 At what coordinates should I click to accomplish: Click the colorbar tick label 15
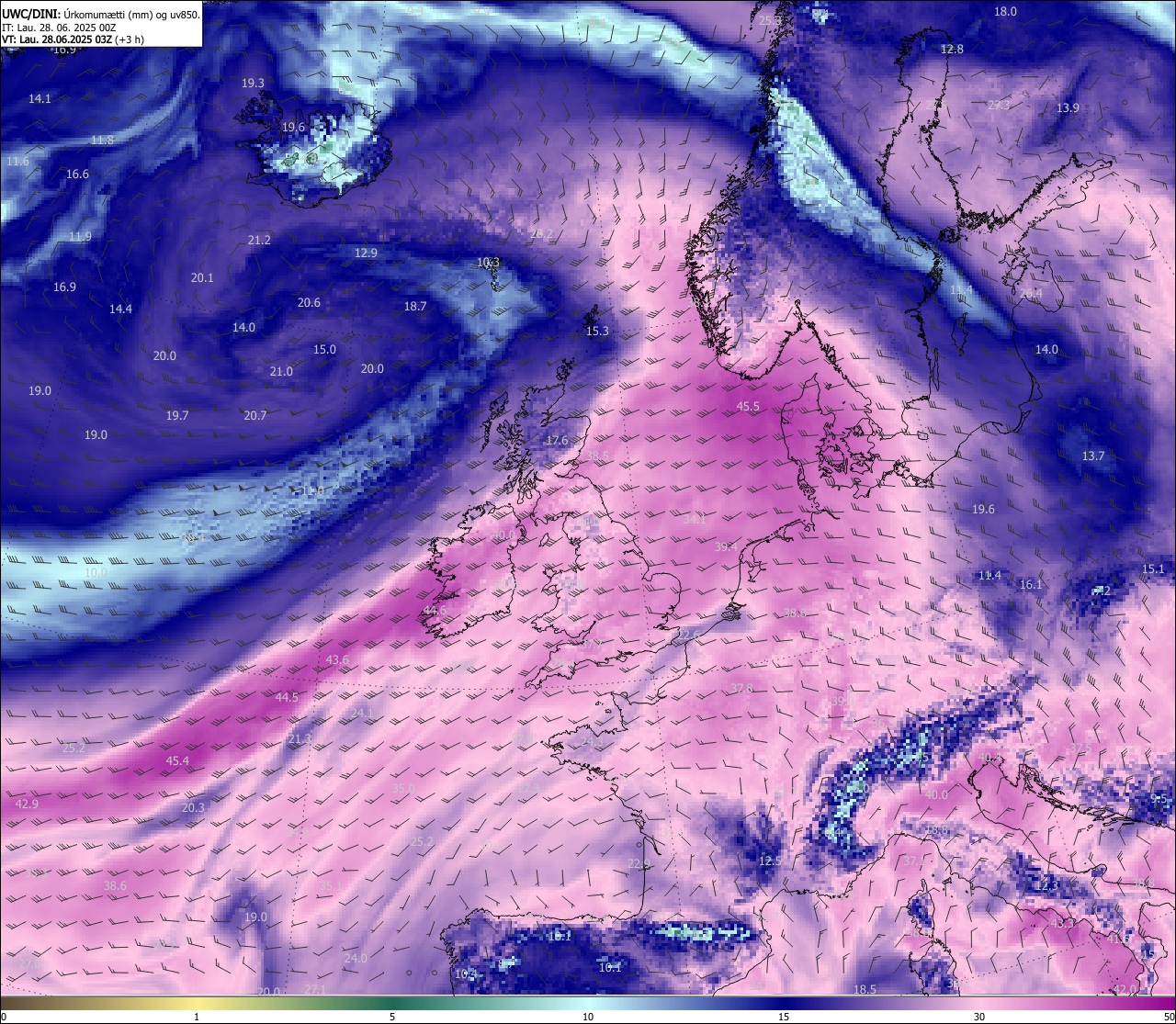click(784, 1017)
